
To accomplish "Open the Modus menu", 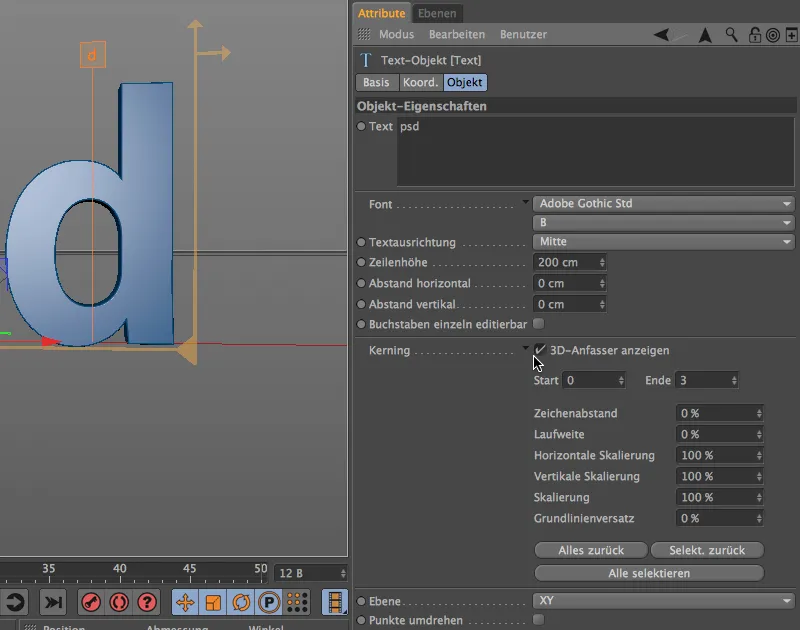I will coord(396,34).
